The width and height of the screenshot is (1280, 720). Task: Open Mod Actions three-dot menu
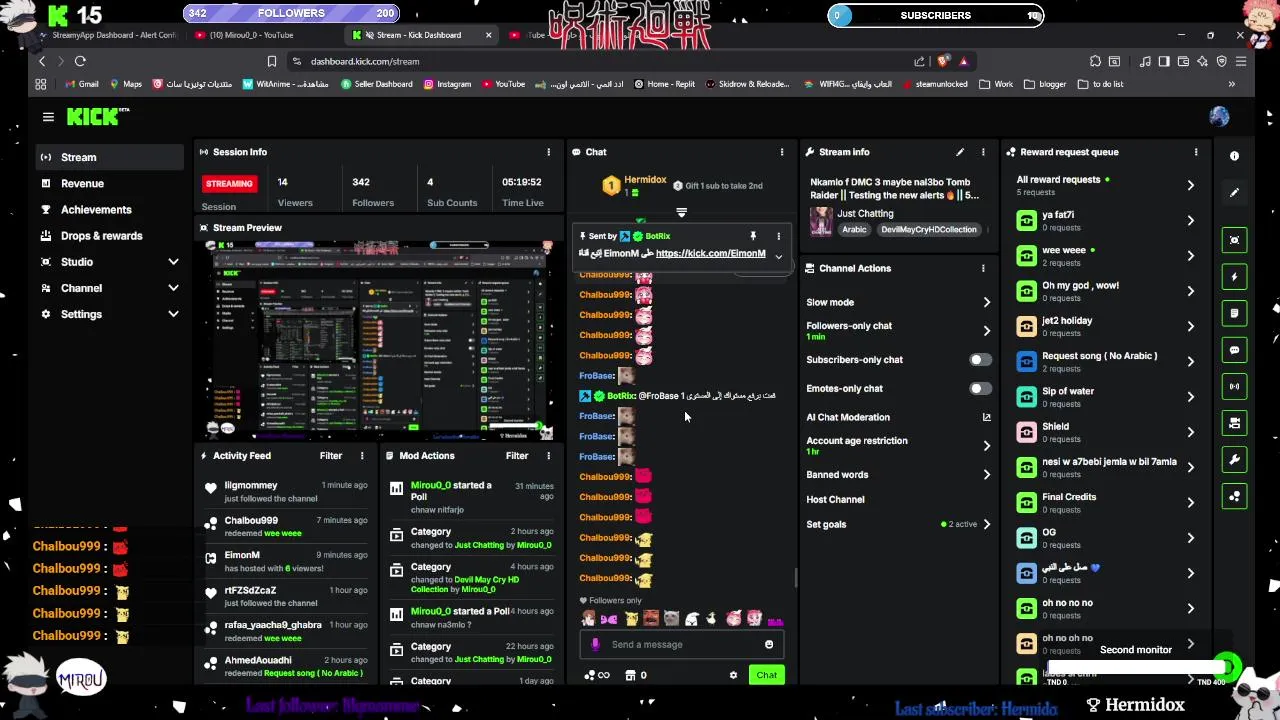pos(548,456)
